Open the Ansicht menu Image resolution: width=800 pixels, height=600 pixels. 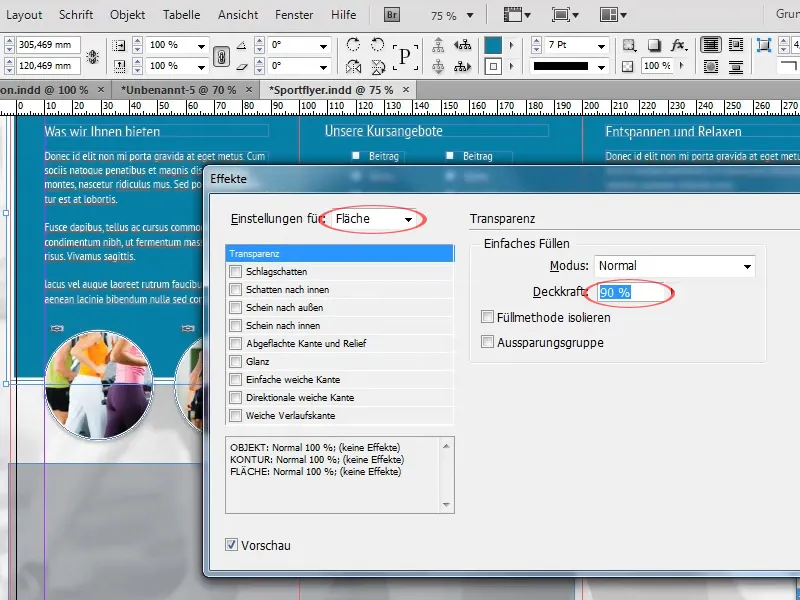point(238,15)
